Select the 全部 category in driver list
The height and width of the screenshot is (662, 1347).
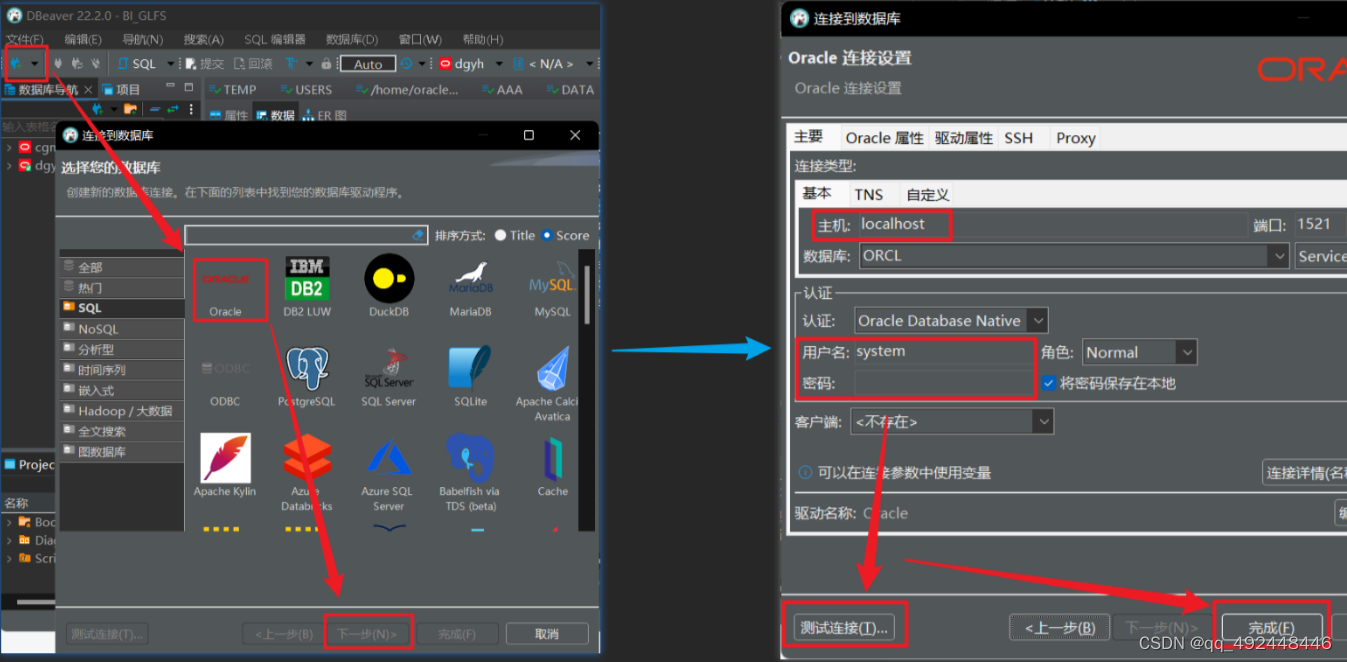[122, 267]
